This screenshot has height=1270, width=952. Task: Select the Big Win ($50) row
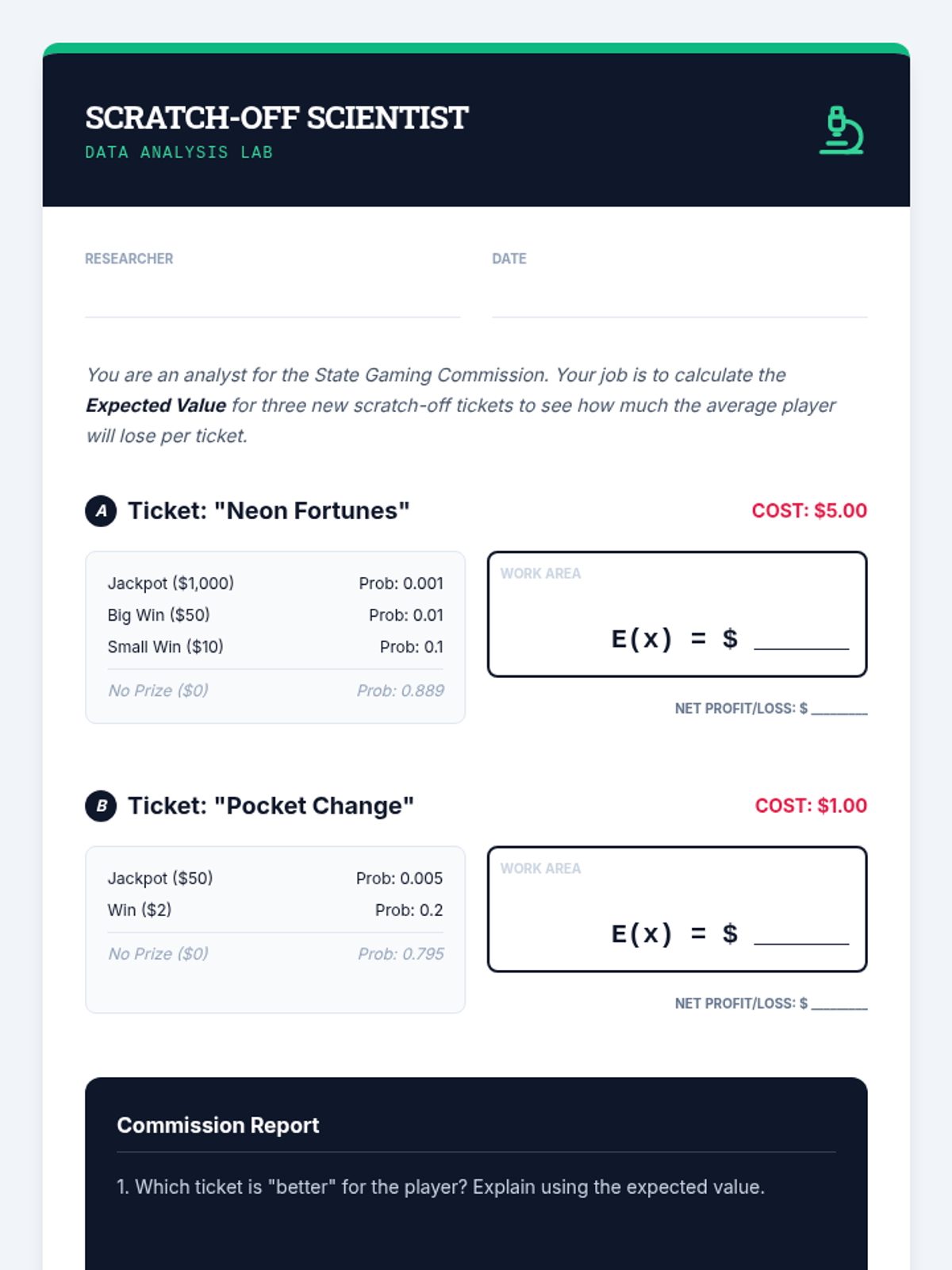tap(274, 615)
